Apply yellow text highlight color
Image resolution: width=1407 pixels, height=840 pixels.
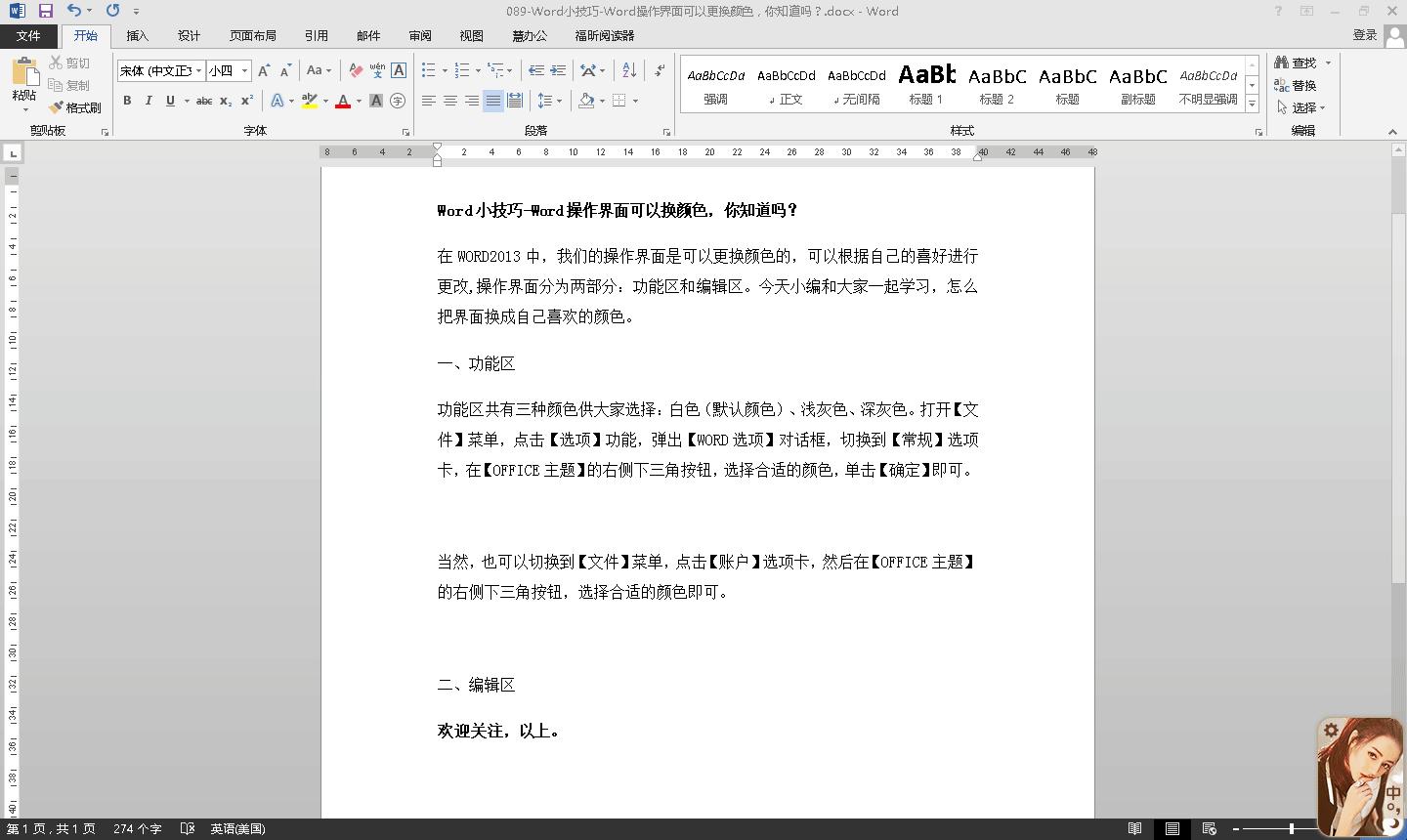(x=310, y=101)
